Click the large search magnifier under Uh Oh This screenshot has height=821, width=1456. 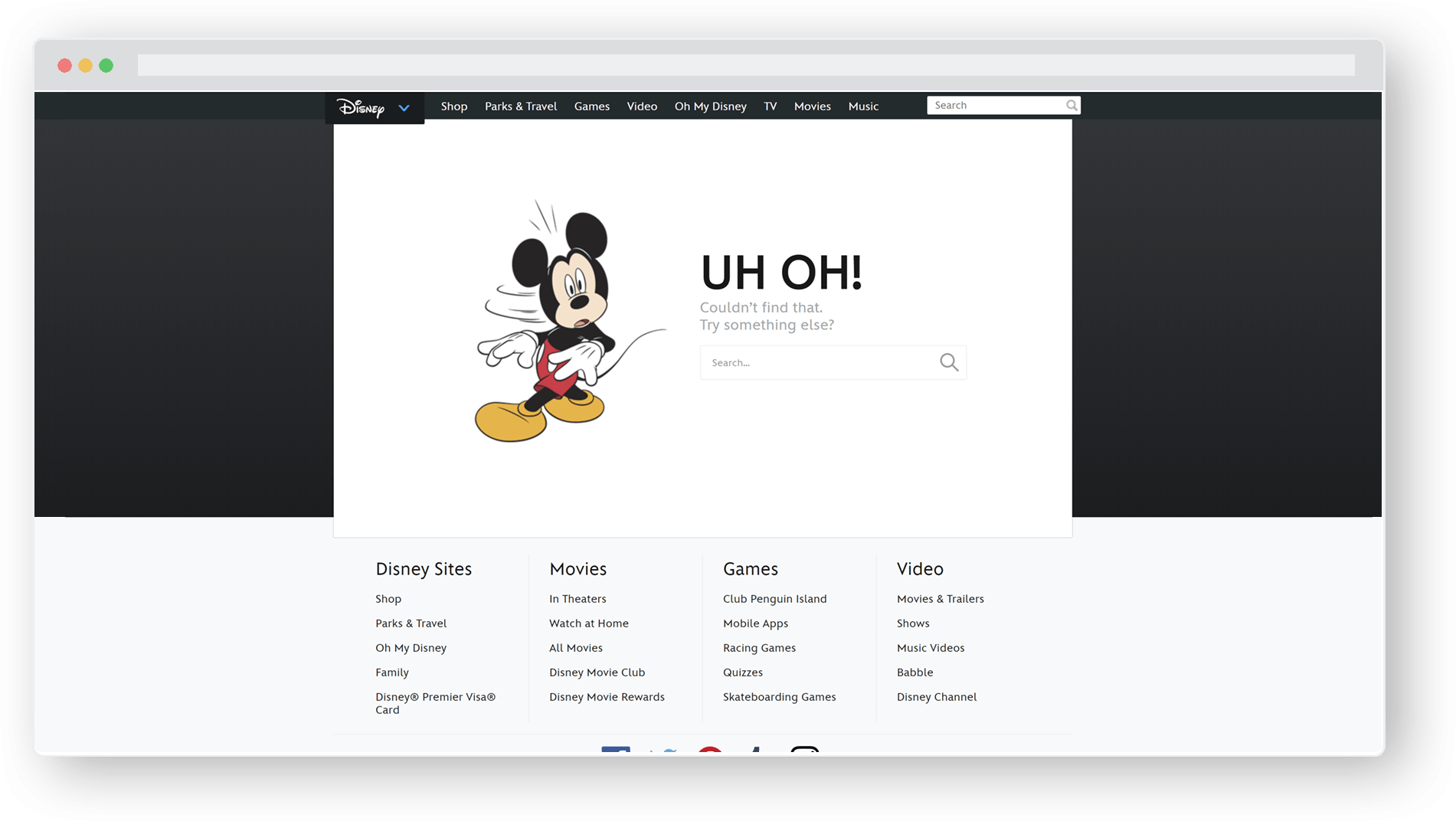949,362
